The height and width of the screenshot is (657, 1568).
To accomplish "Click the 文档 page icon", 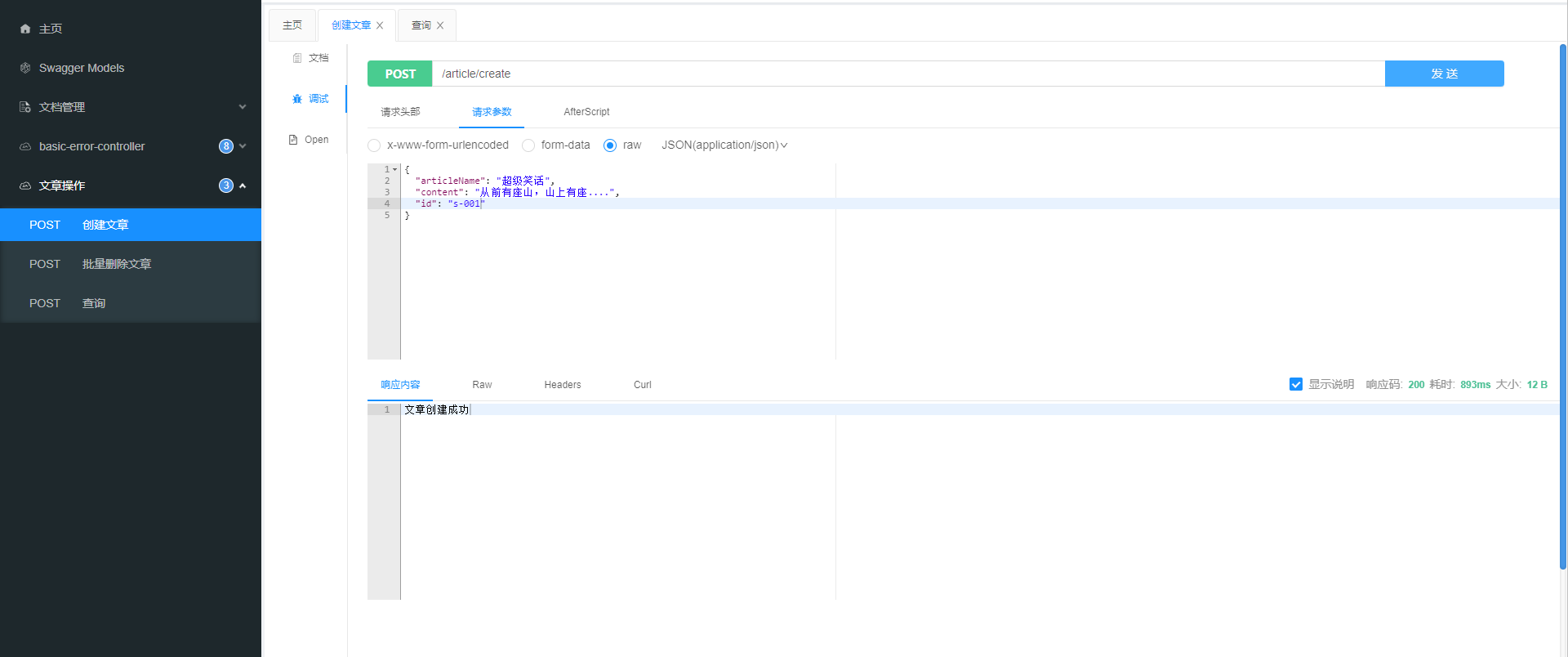I will (x=297, y=58).
